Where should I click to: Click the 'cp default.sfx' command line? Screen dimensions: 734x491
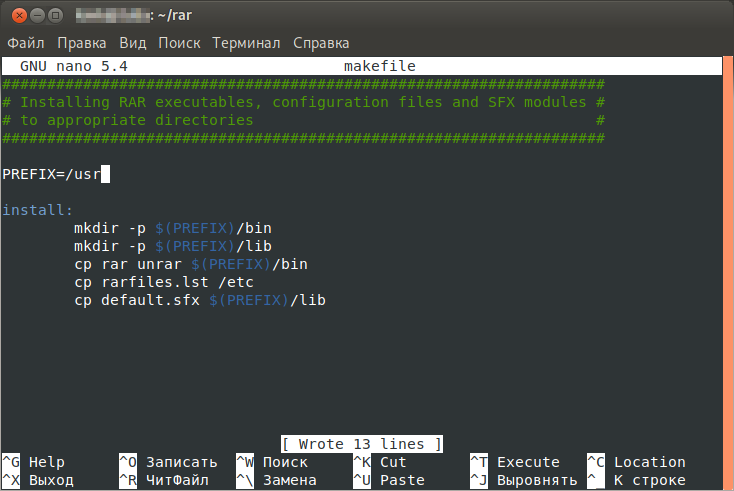(200, 300)
